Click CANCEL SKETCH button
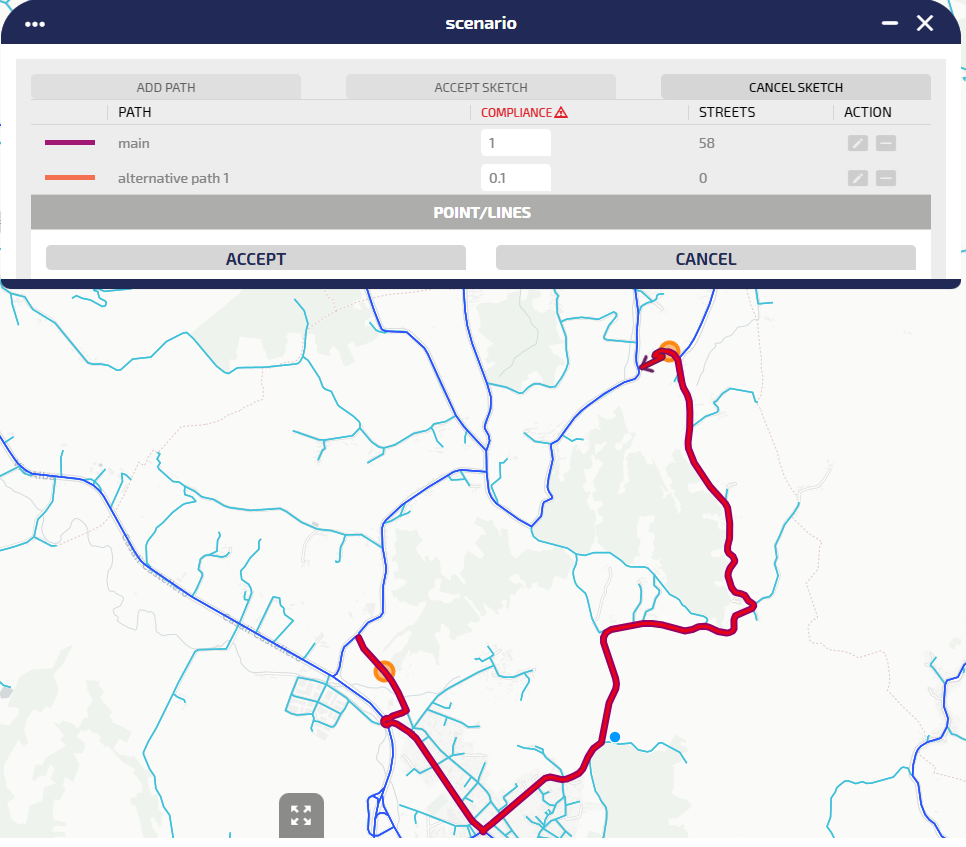The image size is (966, 847). tap(795, 87)
